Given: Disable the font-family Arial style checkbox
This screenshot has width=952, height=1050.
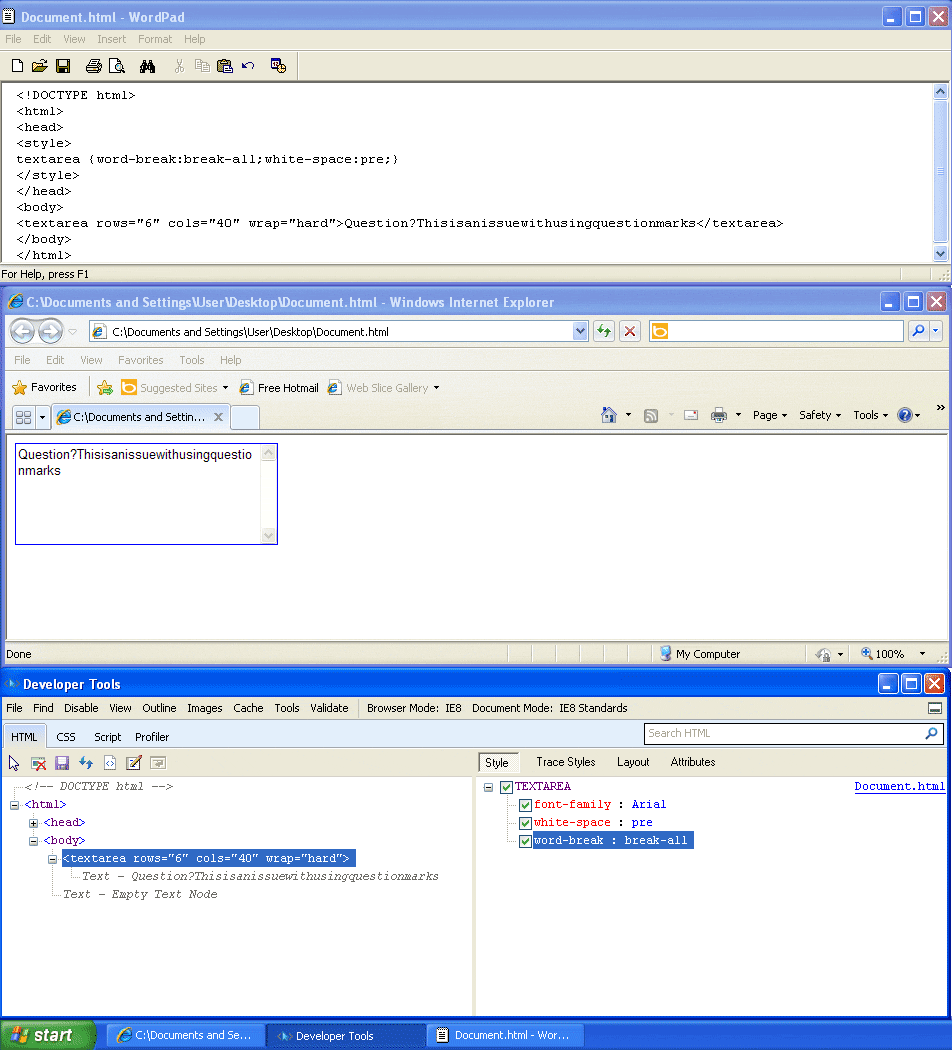Looking at the screenshot, I should pos(525,805).
